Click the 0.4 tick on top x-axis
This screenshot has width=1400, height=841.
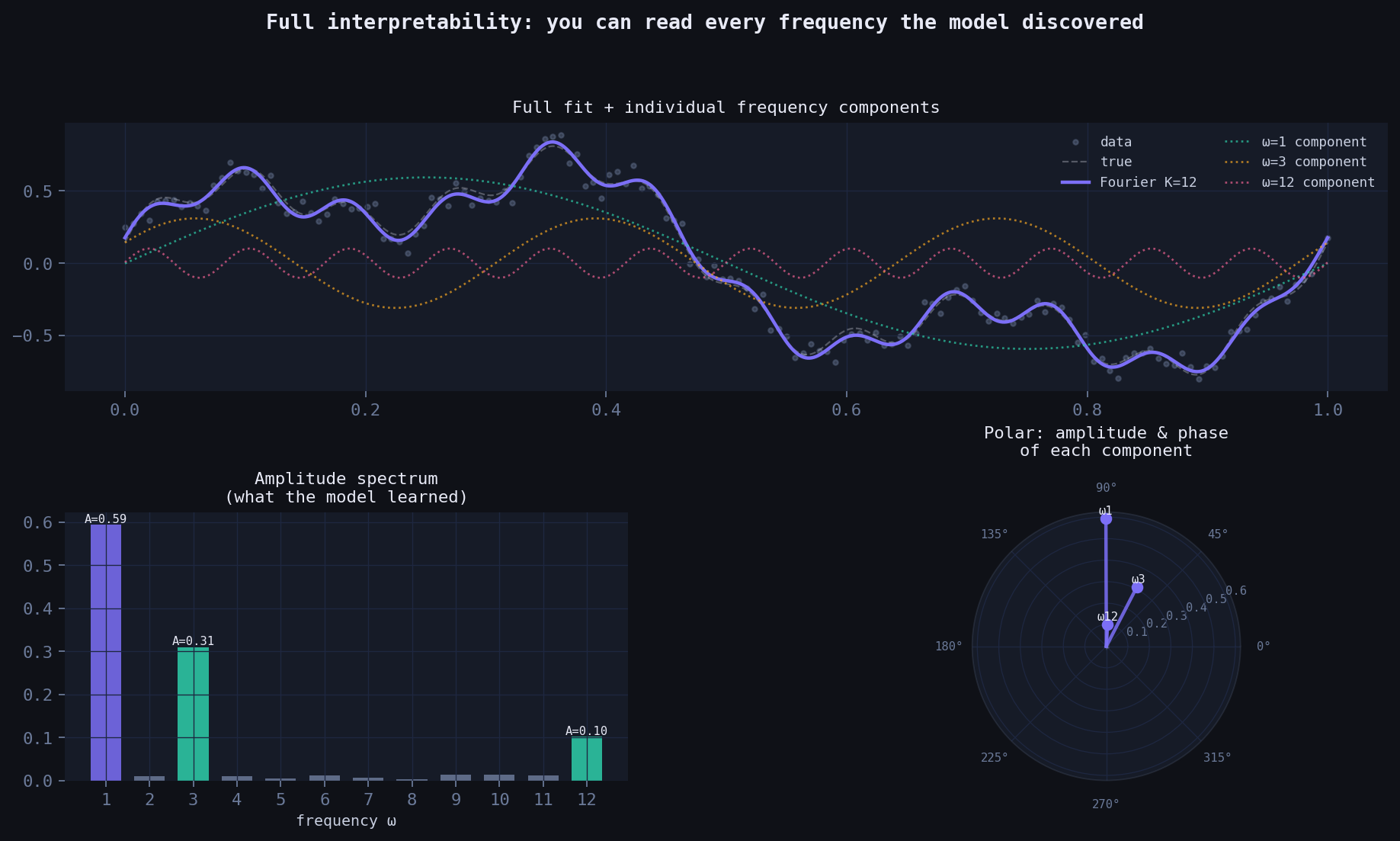pyautogui.click(x=606, y=410)
